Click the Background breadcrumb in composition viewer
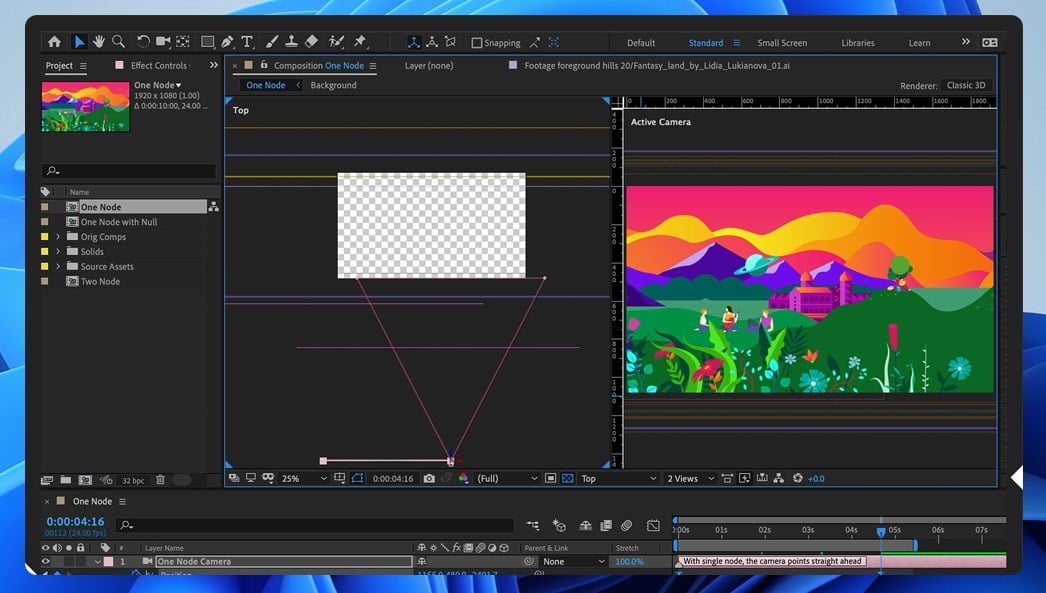The width and height of the screenshot is (1046, 593). 333,86
